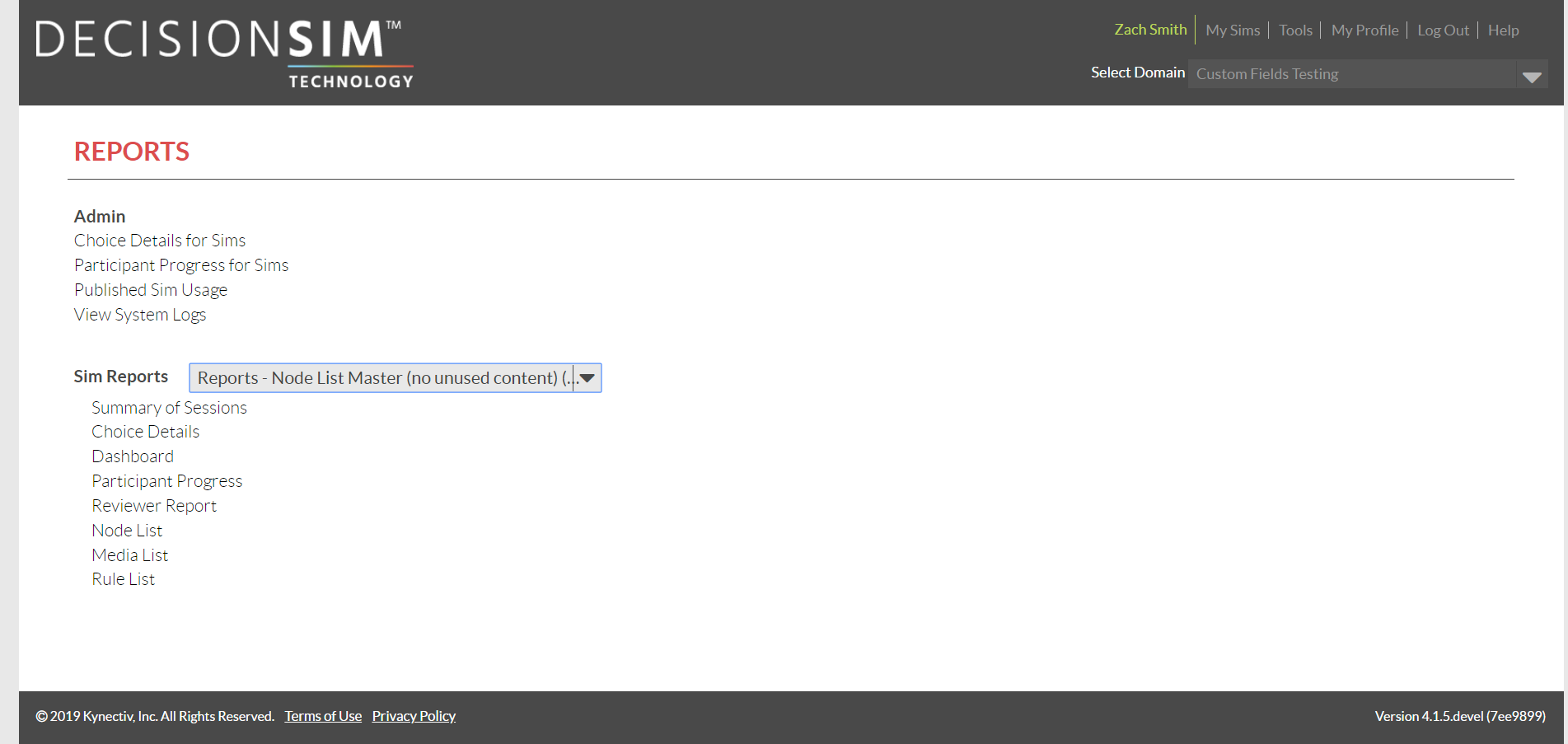View the Reviewer Report
This screenshot has height=744, width=1568.
point(154,505)
